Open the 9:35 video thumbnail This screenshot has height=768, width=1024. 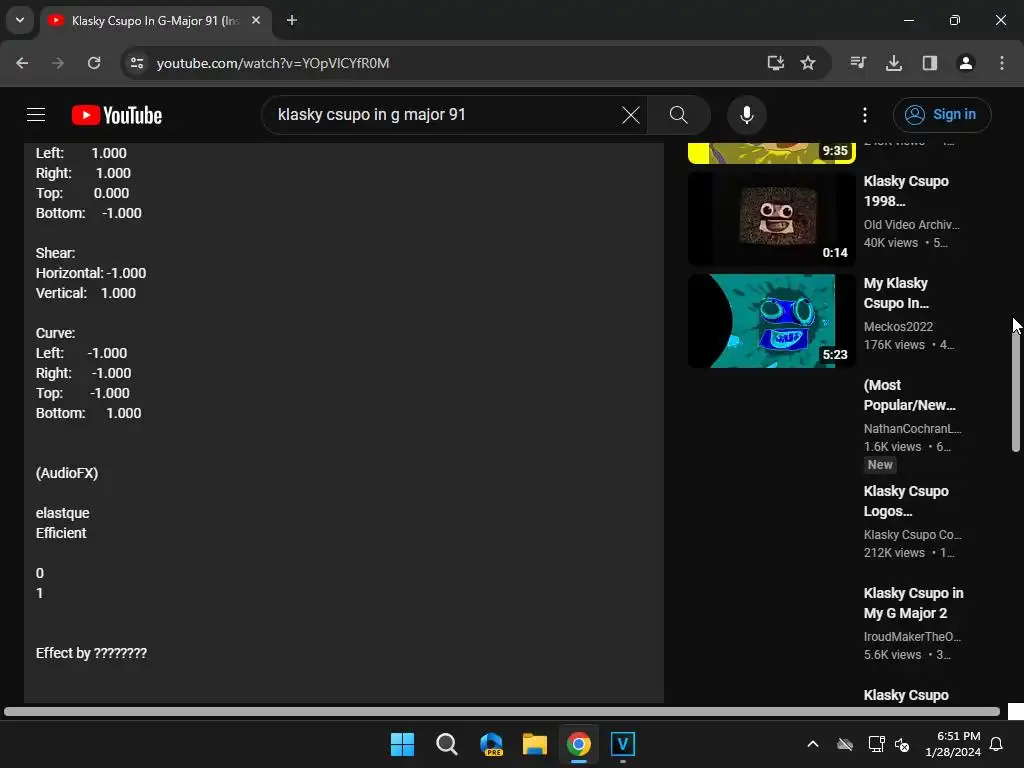(771, 153)
